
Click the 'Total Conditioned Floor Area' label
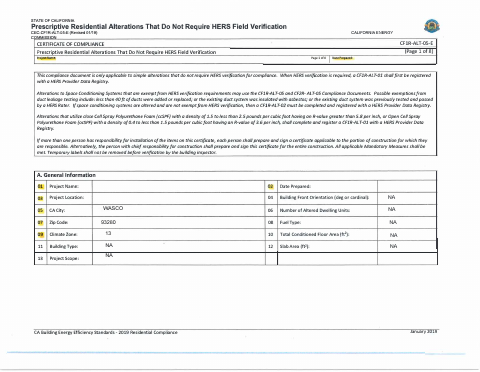tap(314, 234)
